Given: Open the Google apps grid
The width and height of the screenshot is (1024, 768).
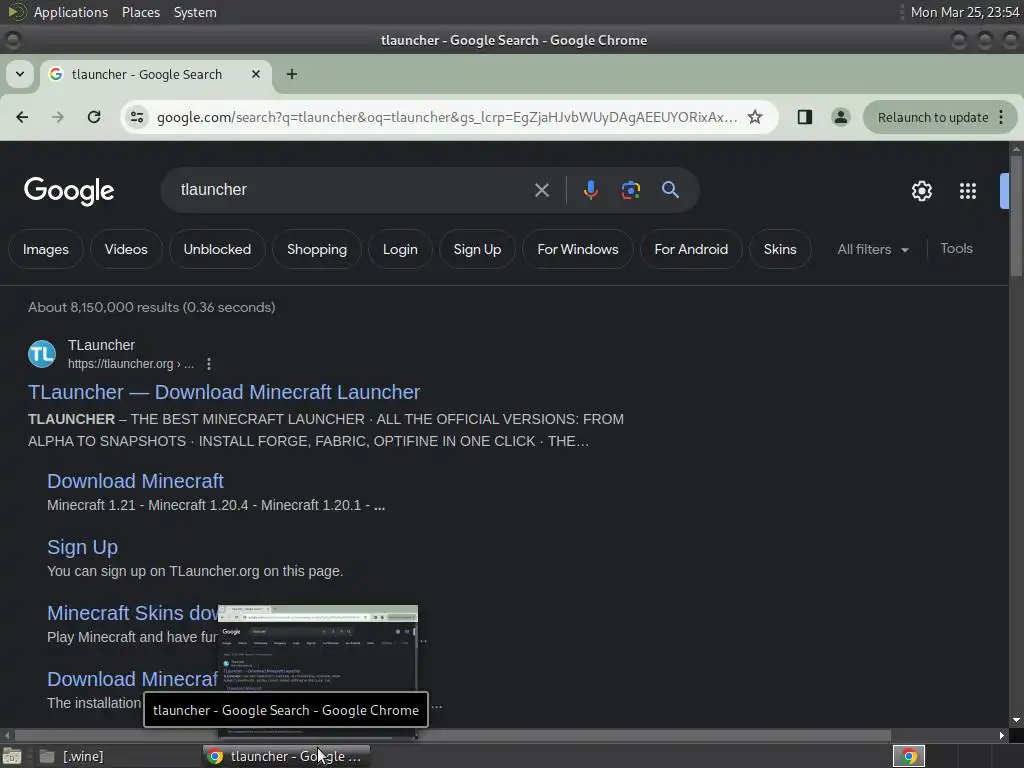Looking at the screenshot, I should (x=968, y=191).
